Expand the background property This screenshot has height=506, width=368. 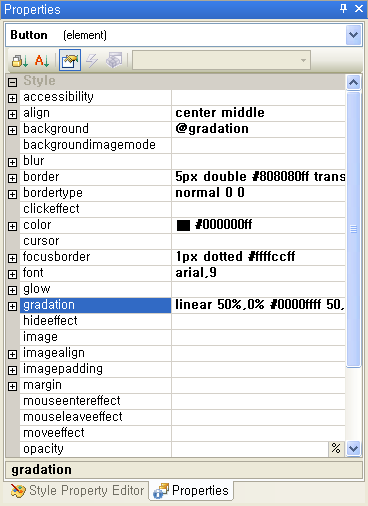[12, 130]
